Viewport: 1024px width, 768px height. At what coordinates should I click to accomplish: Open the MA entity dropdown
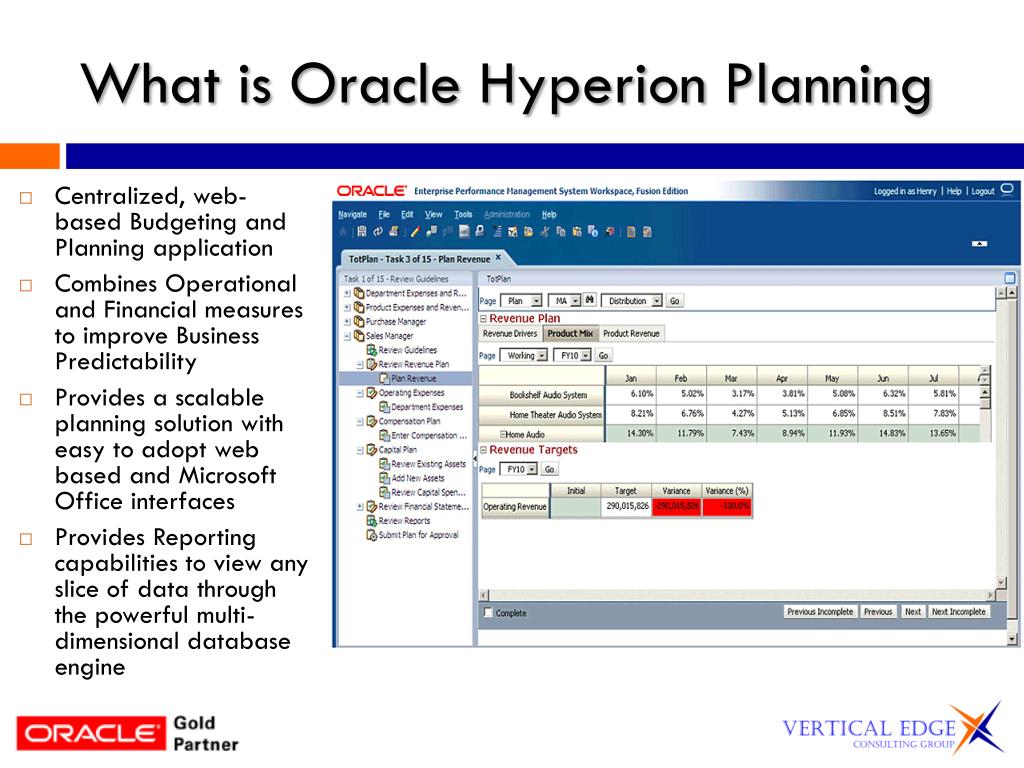pyautogui.click(x=575, y=300)
